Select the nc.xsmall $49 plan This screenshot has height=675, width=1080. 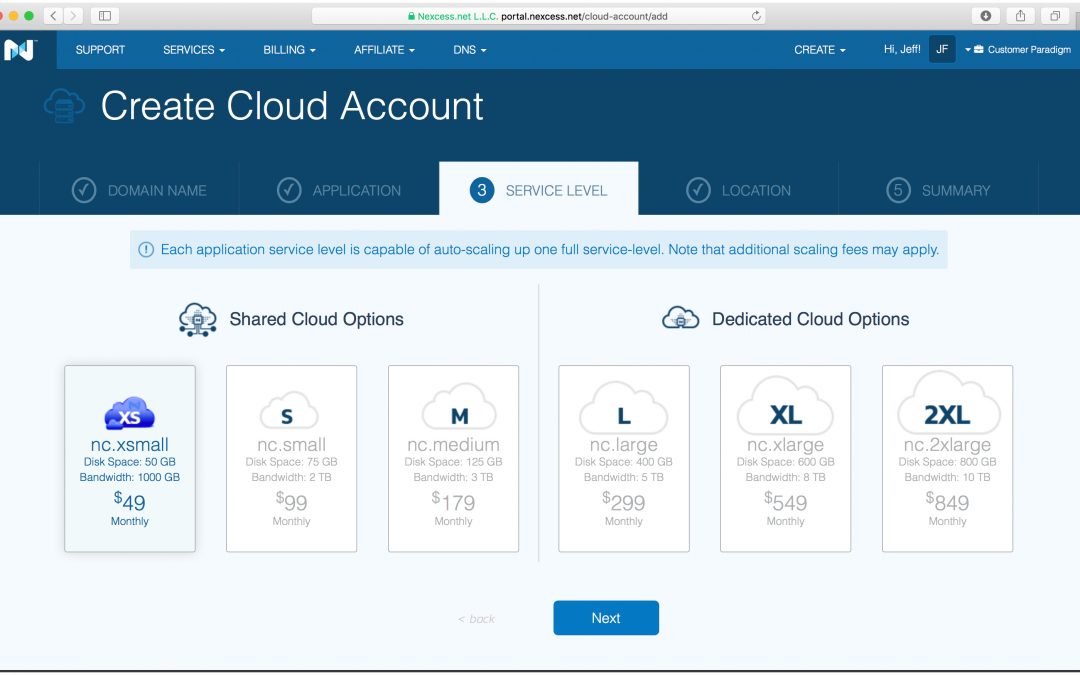tap(130, 458)
